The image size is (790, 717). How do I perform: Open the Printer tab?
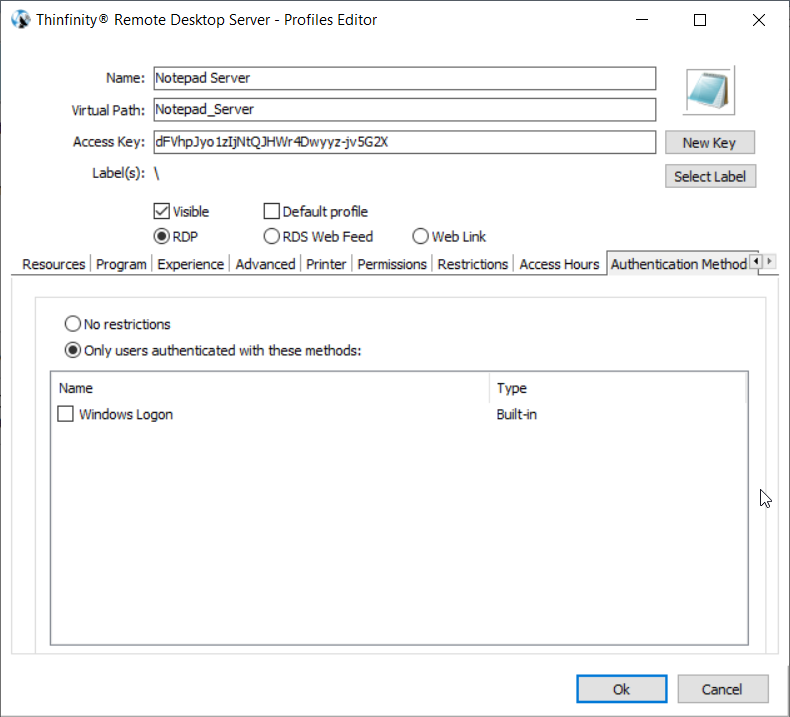[326, 264]
